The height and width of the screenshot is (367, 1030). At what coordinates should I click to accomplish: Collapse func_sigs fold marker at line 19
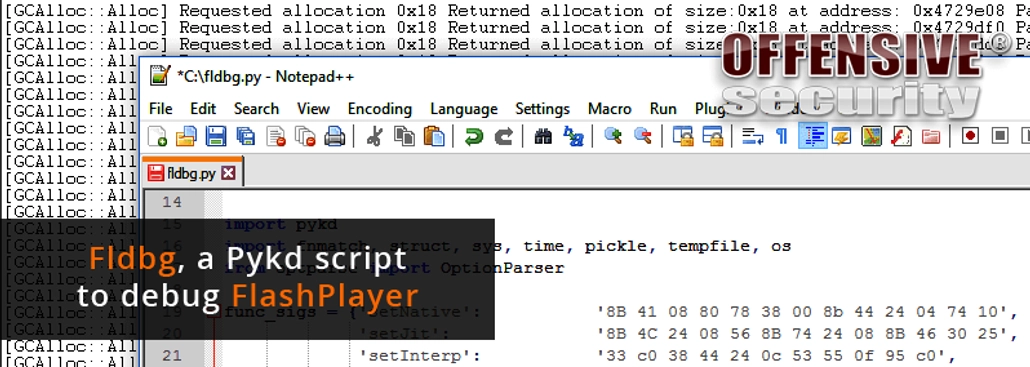tap(214, 313)
